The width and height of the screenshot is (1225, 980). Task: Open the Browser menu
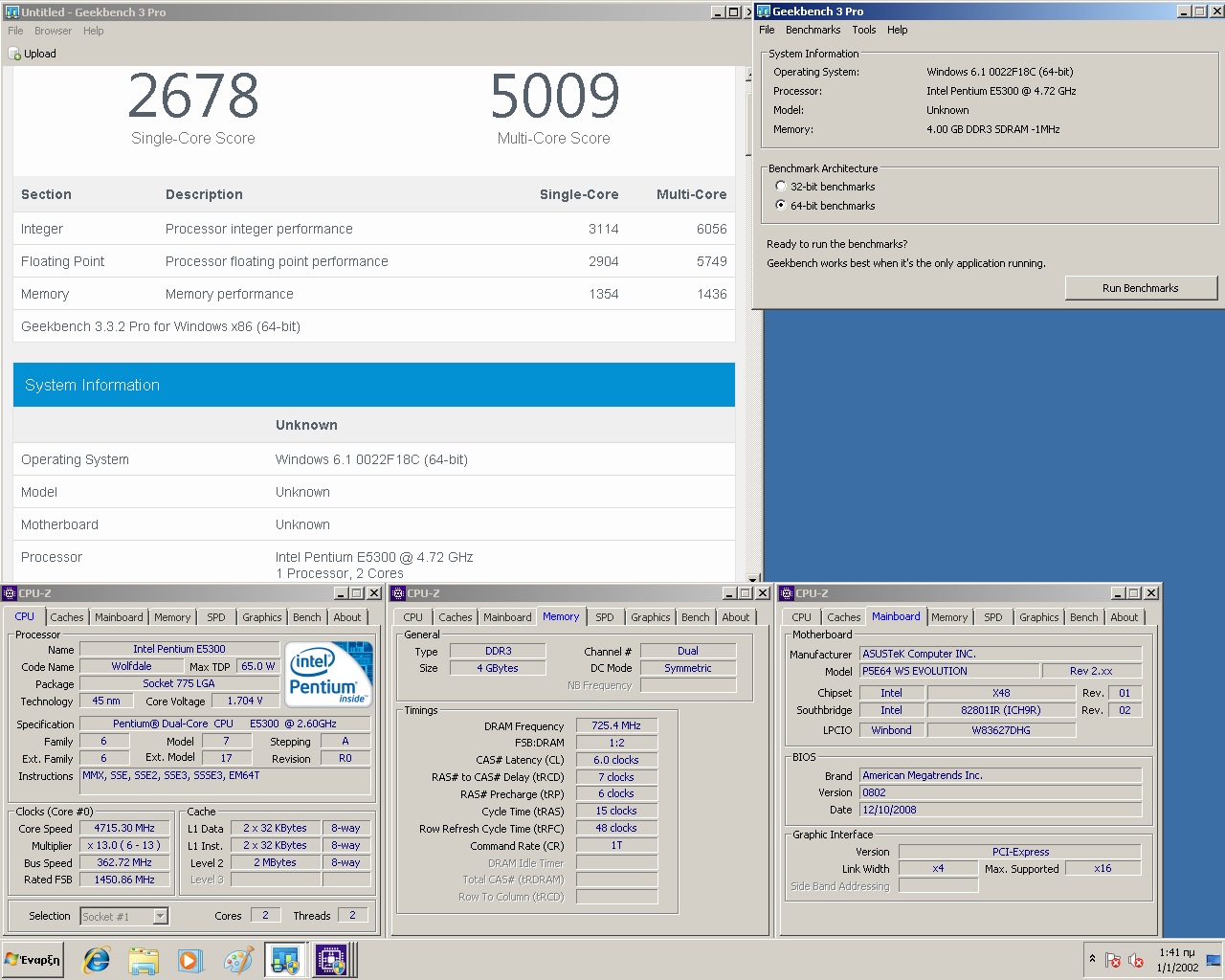click(x=53, y=31)
